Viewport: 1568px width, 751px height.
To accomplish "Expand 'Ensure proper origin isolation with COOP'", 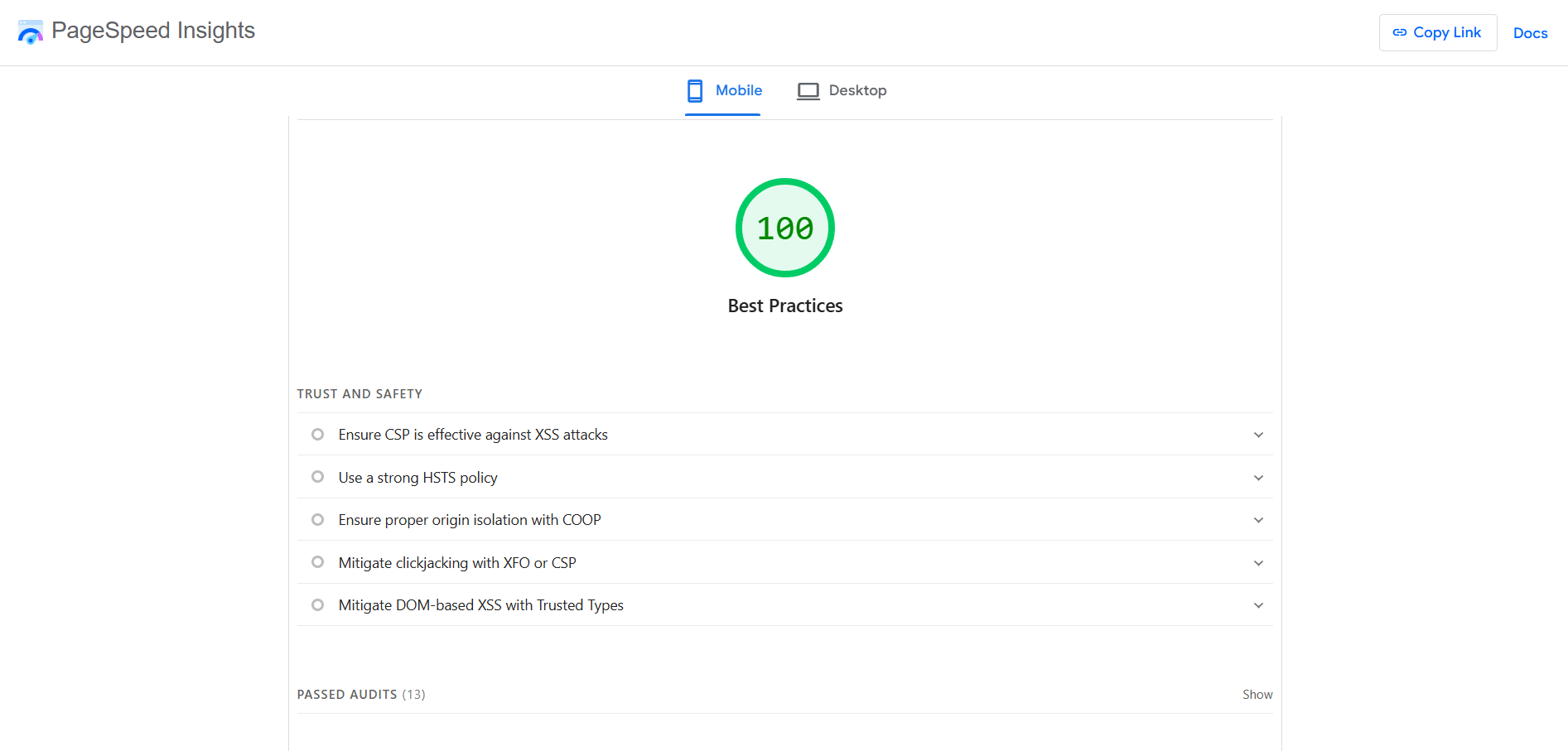I will coord(1258,519).
